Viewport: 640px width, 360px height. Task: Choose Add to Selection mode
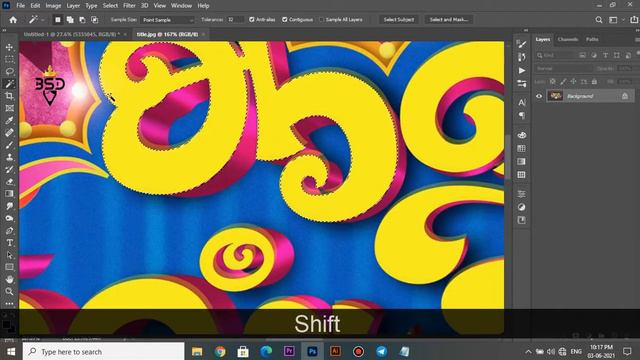coord(70,20)
